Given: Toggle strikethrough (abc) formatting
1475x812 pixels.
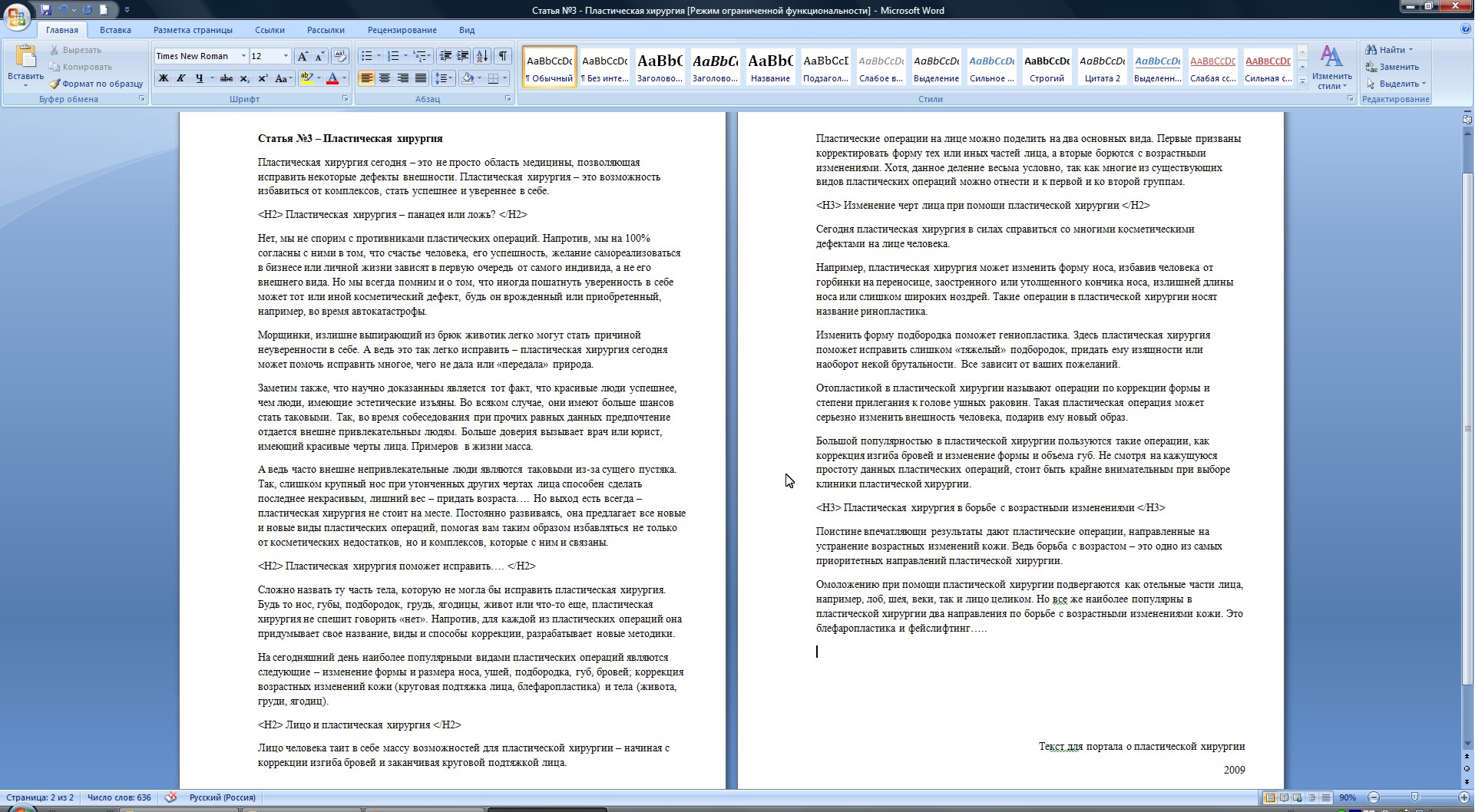Looking at the screenshot, I should 226,78.
